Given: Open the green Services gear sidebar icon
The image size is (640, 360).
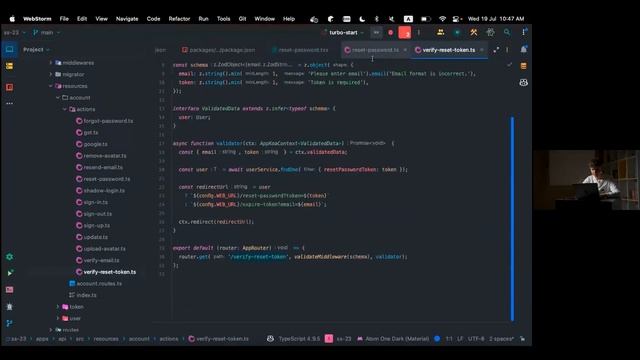Looking at the screenshot, I should point(9,257).
